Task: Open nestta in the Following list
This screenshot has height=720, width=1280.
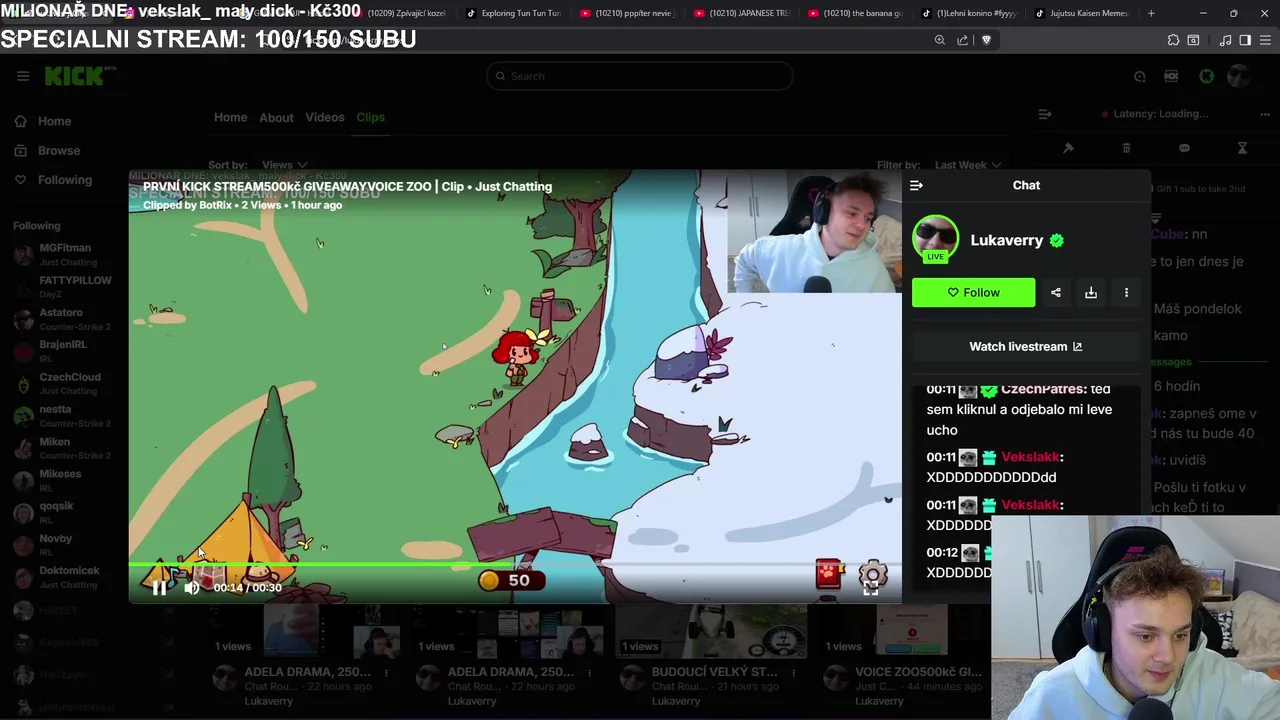Action: (66, 415)
